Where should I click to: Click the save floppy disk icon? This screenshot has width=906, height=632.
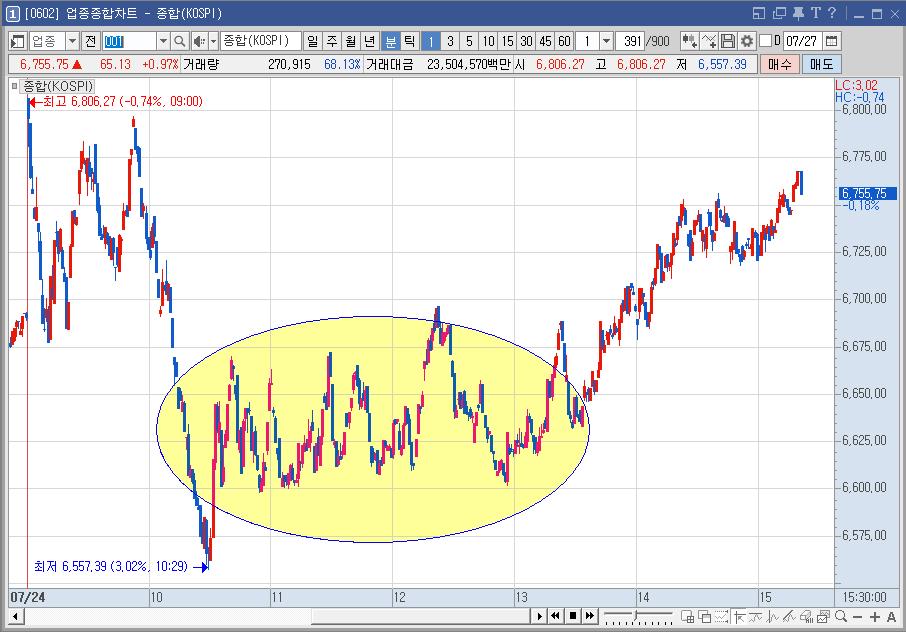click(x=728, y=41)
